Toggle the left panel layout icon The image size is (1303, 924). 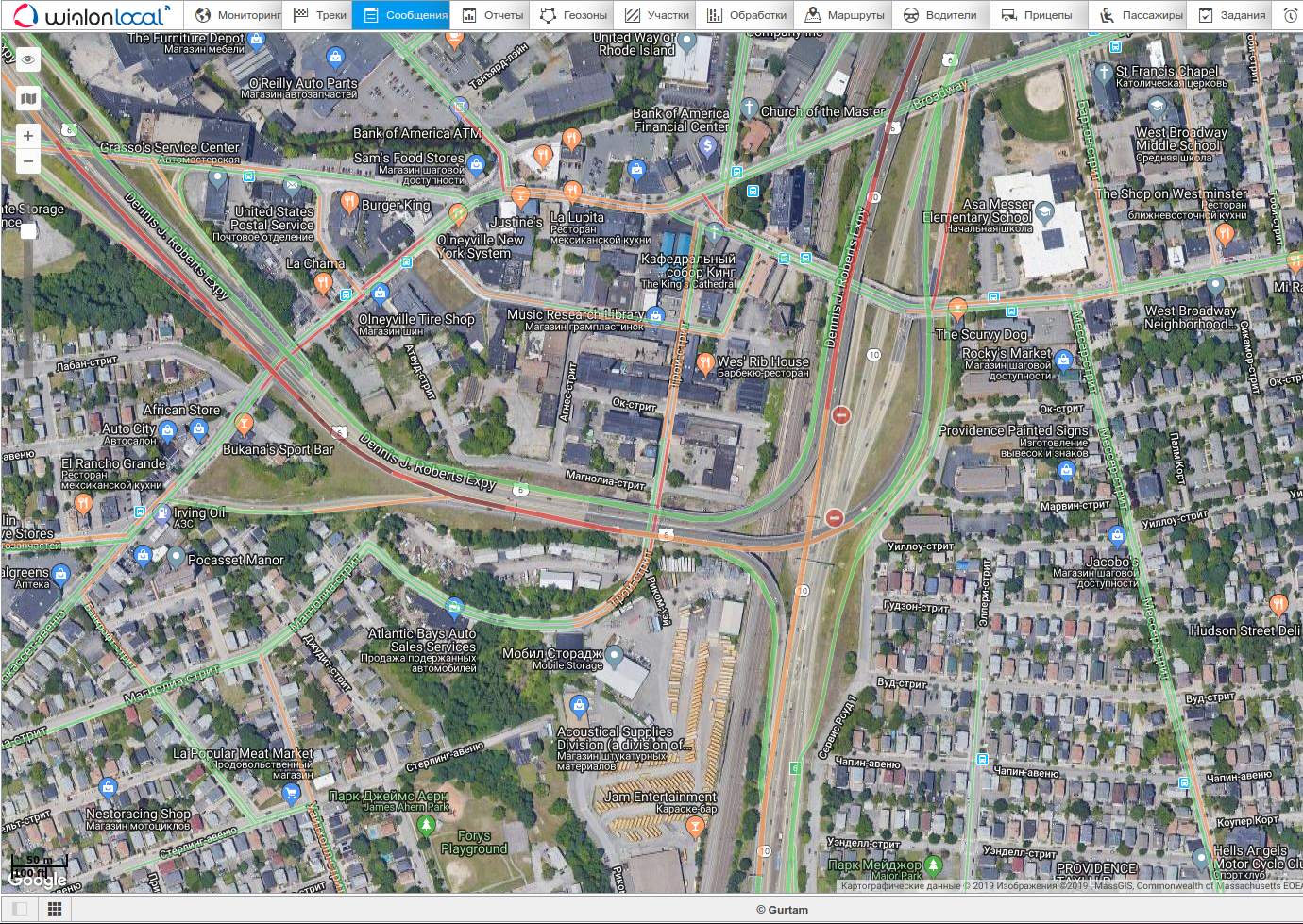20,909
